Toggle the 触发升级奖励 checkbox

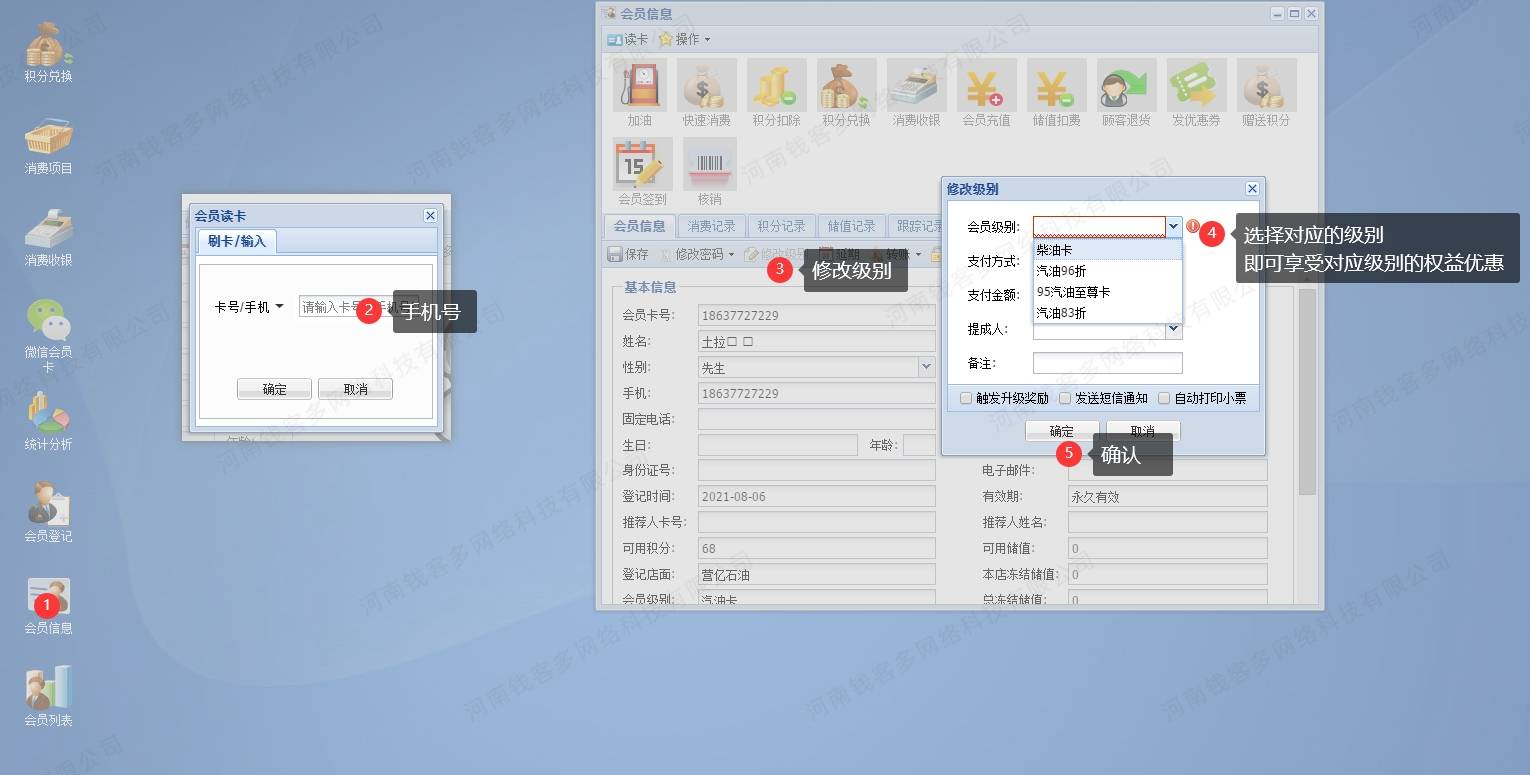pyautogui.click(x=966, y=398)
